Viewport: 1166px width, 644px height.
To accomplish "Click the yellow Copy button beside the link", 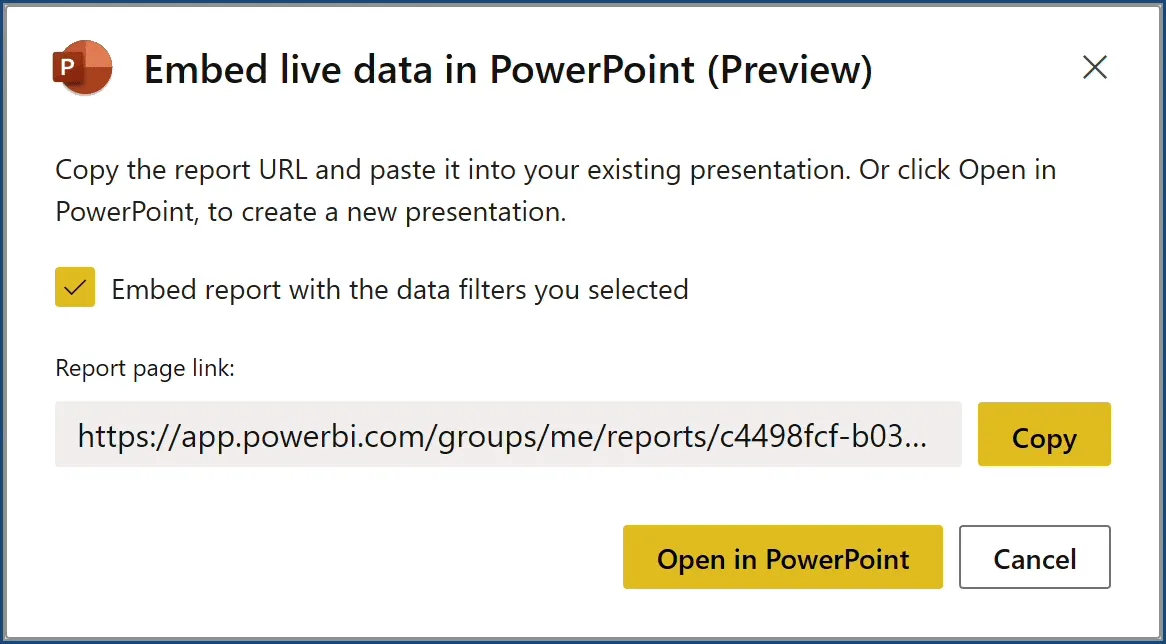I will (x=1043, y=435).
